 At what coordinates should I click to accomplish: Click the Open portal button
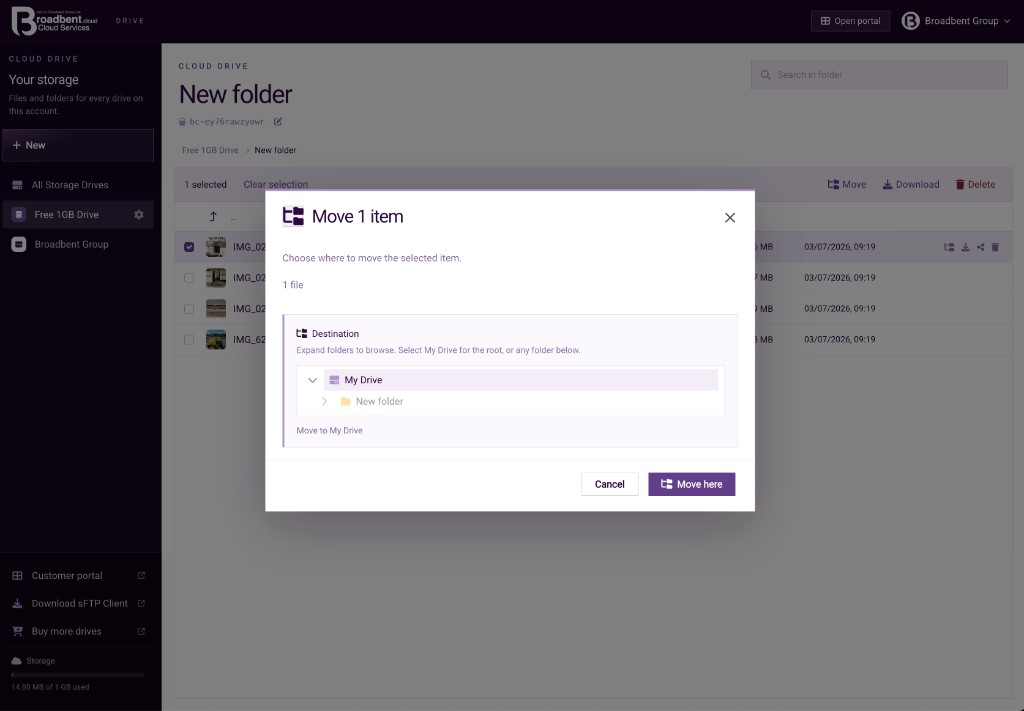pyautogui.click(x=850, y=21)
